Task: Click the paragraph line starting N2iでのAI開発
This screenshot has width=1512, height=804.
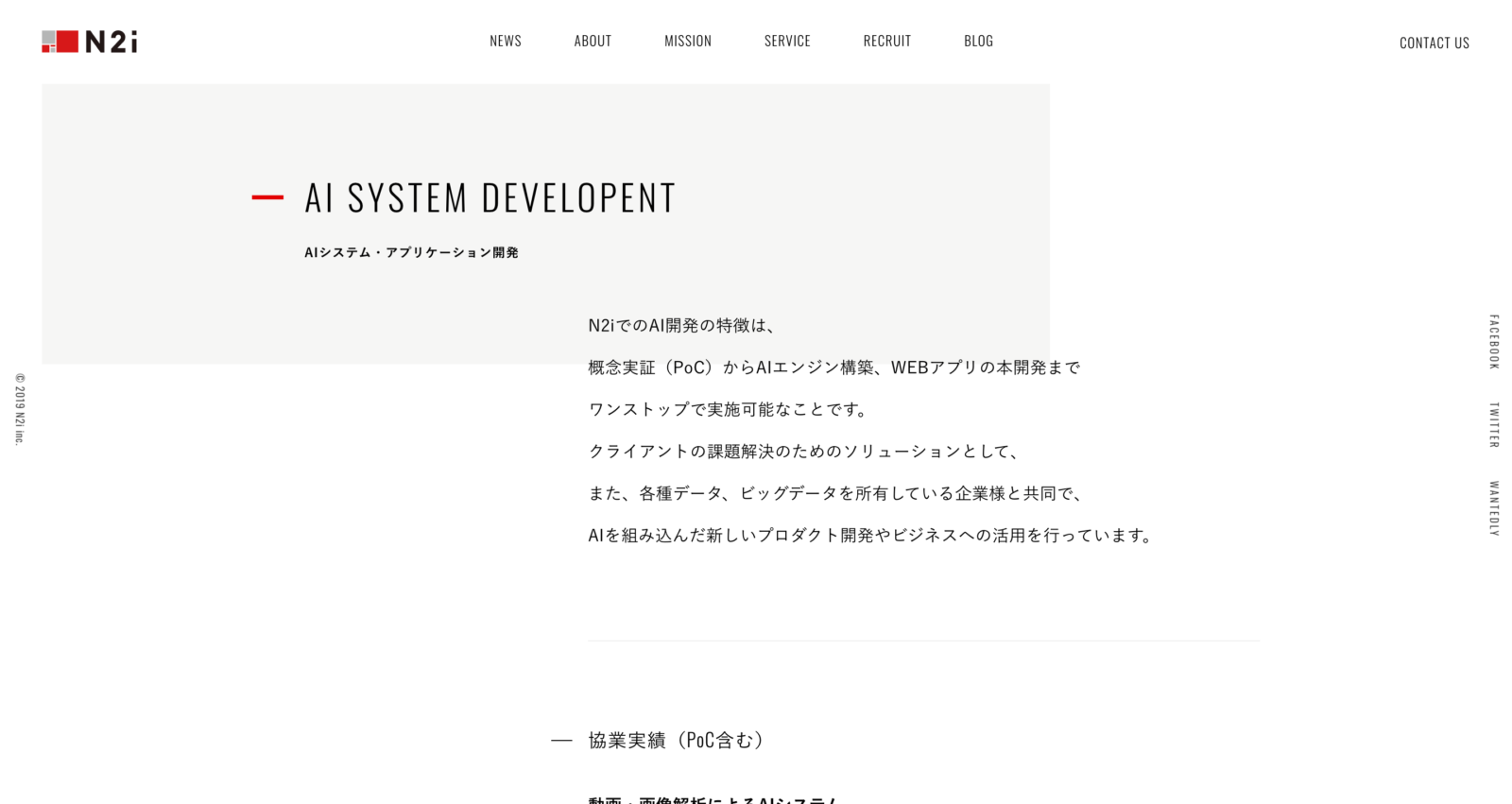Action: [681, 325]
